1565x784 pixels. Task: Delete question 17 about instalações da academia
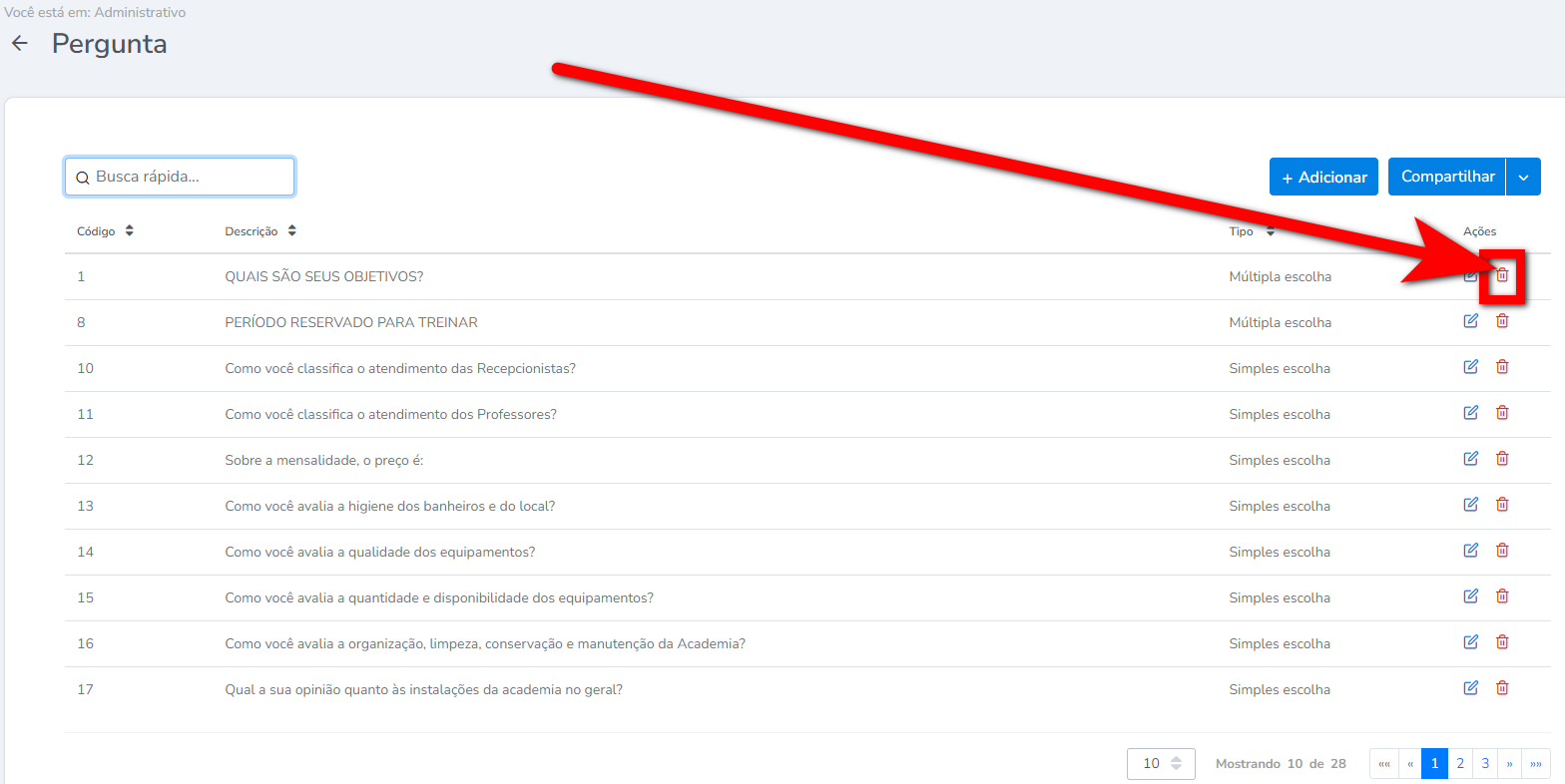[x=1501, y=688]
